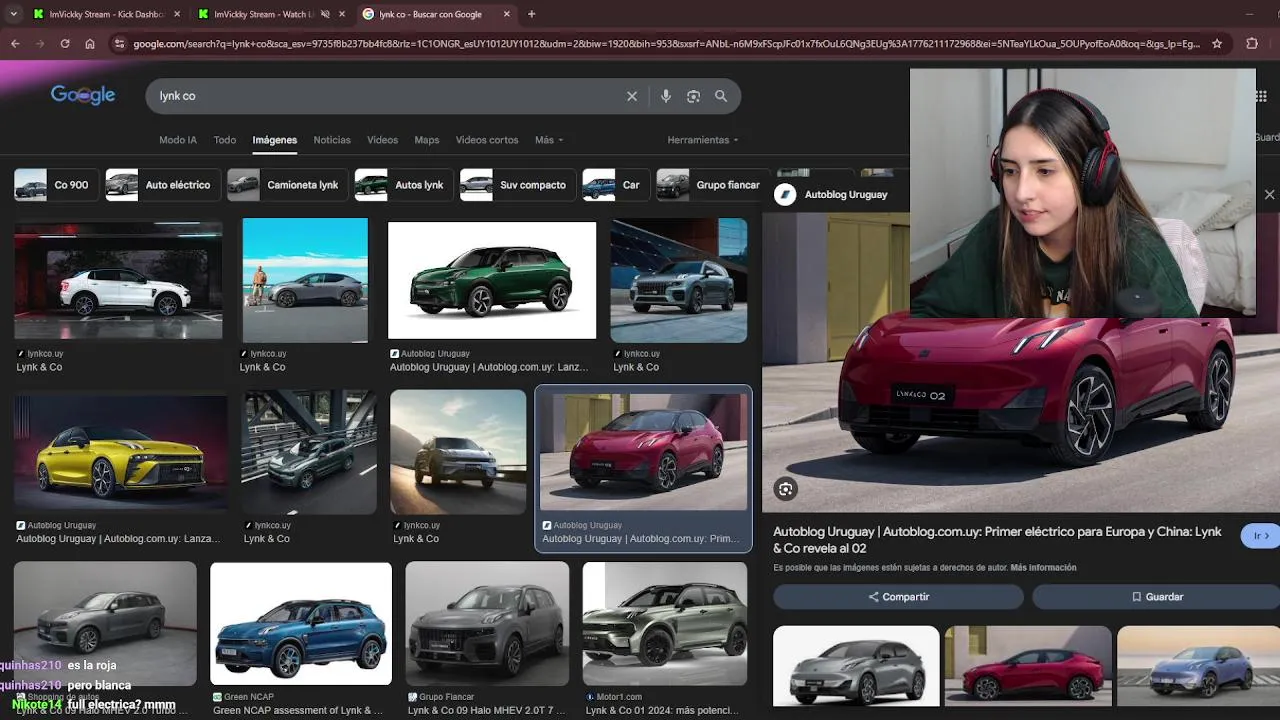Open the car under bridge lynkco.uy thumbnail
Viewport: 1280px width, 720px height.
(x=309, y=452)
